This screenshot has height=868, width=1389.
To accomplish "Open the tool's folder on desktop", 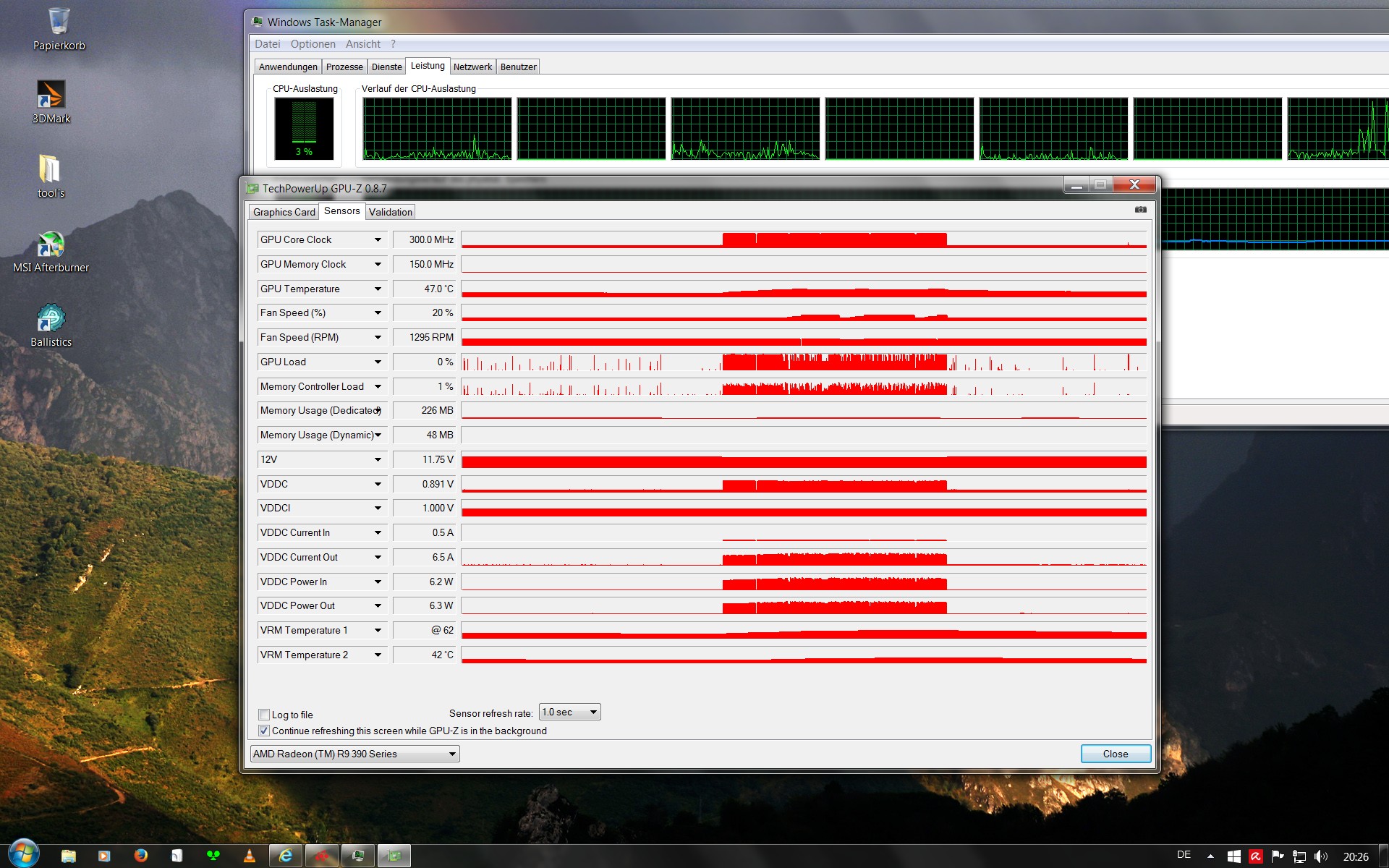I will point(51,170).
